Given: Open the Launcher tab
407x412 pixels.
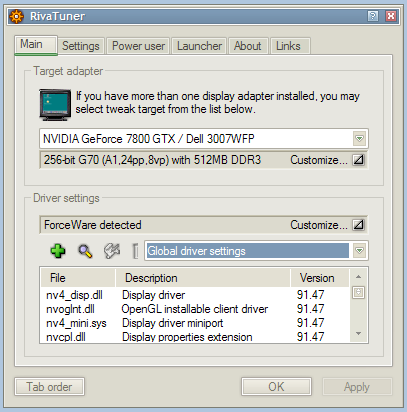Looking at the screenshot, I should 199,46.
